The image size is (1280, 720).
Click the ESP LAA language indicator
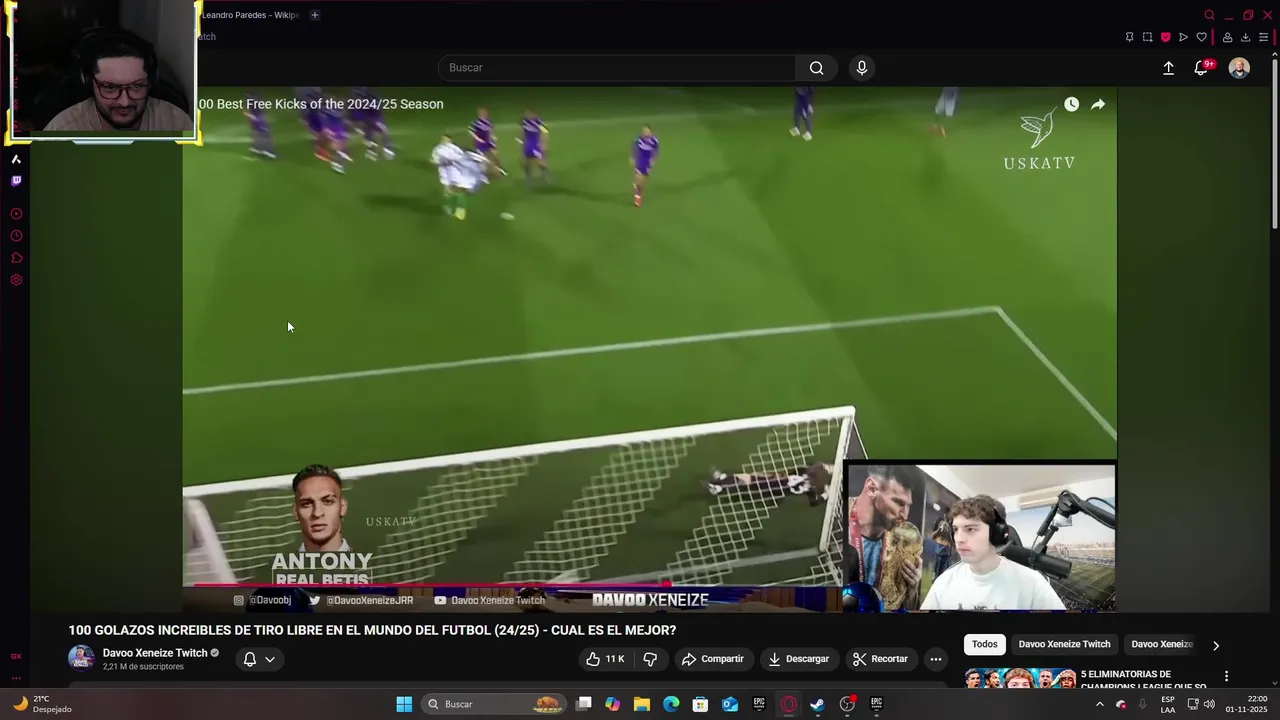(x=1168, y=704)
